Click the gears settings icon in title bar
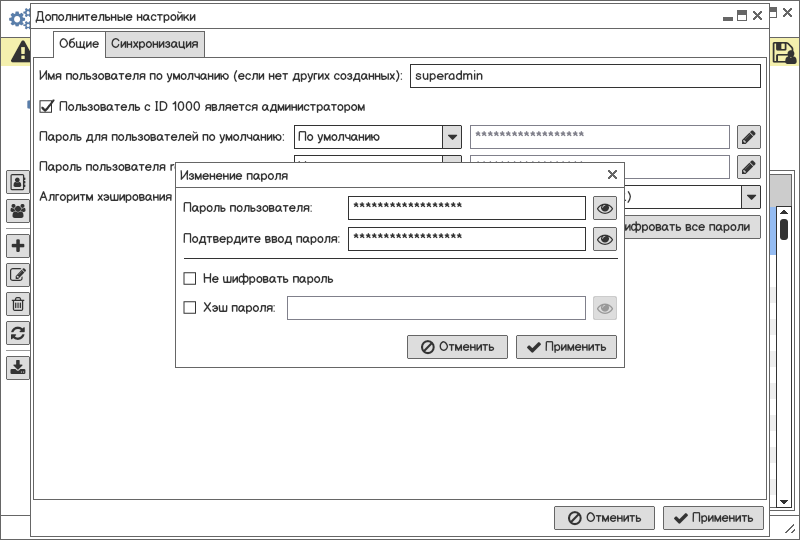The height and width of the screenshot is (540, 800). (19, 19)
